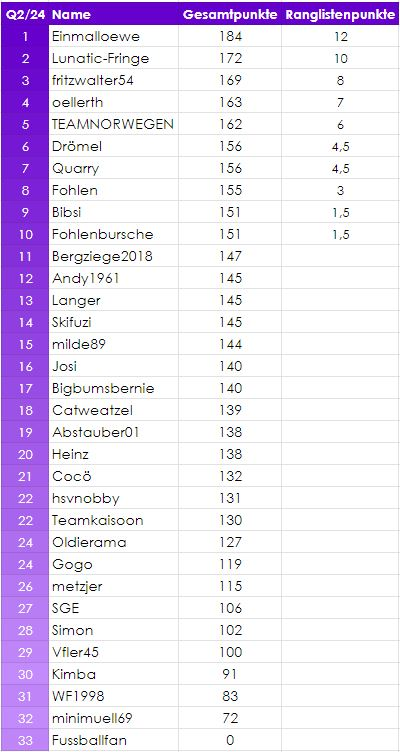Screen dimensions: 400x752
Task: Click the Gesamtpunkte column header
Action: tap(230, 15)
